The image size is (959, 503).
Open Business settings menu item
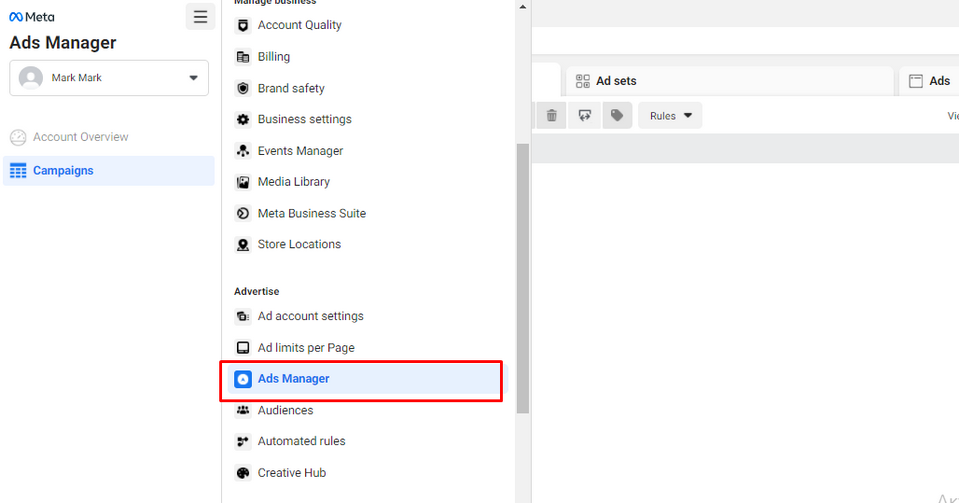pos(304,119)
